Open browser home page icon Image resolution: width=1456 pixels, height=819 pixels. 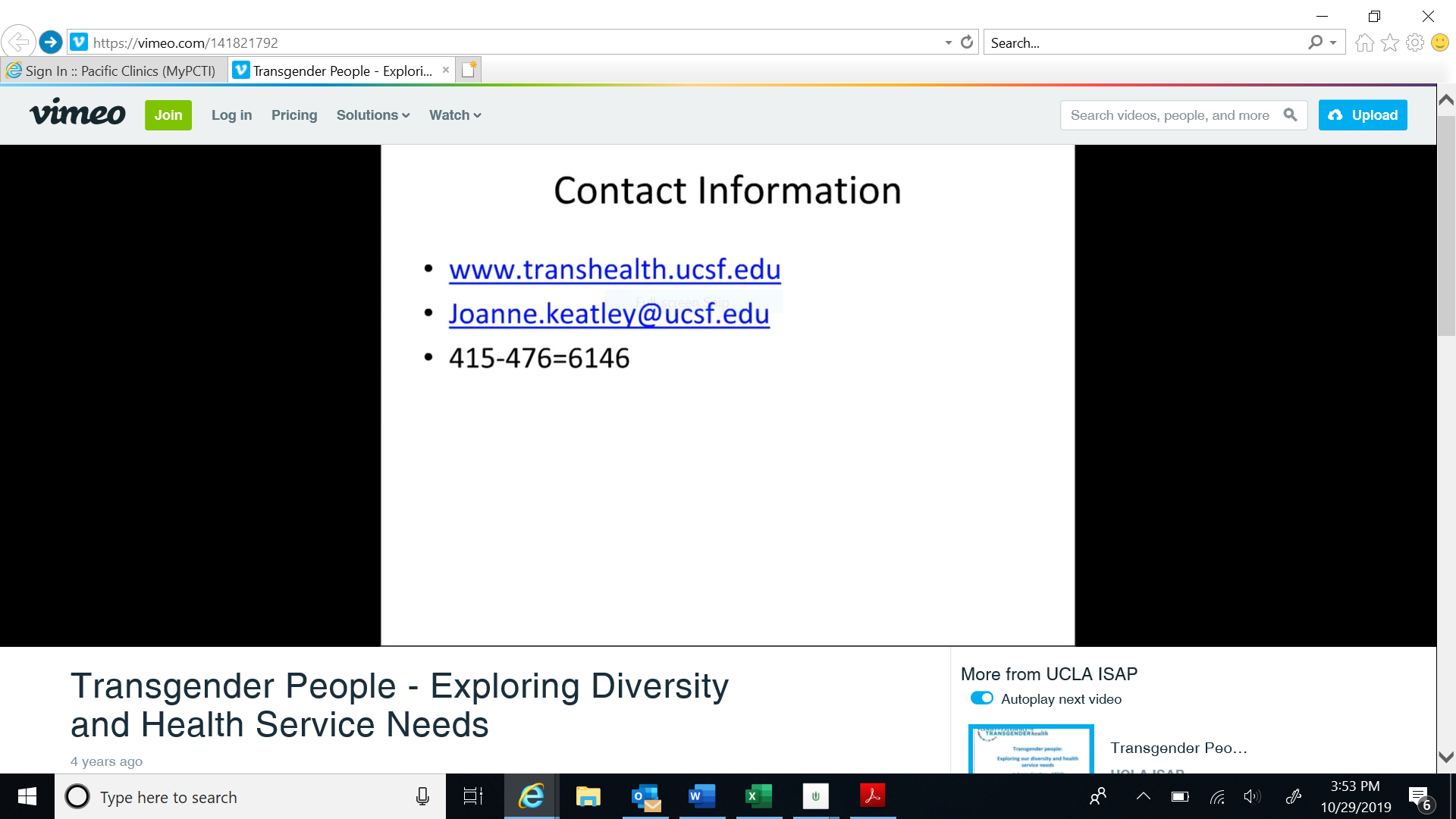(x=1364, y=42)
